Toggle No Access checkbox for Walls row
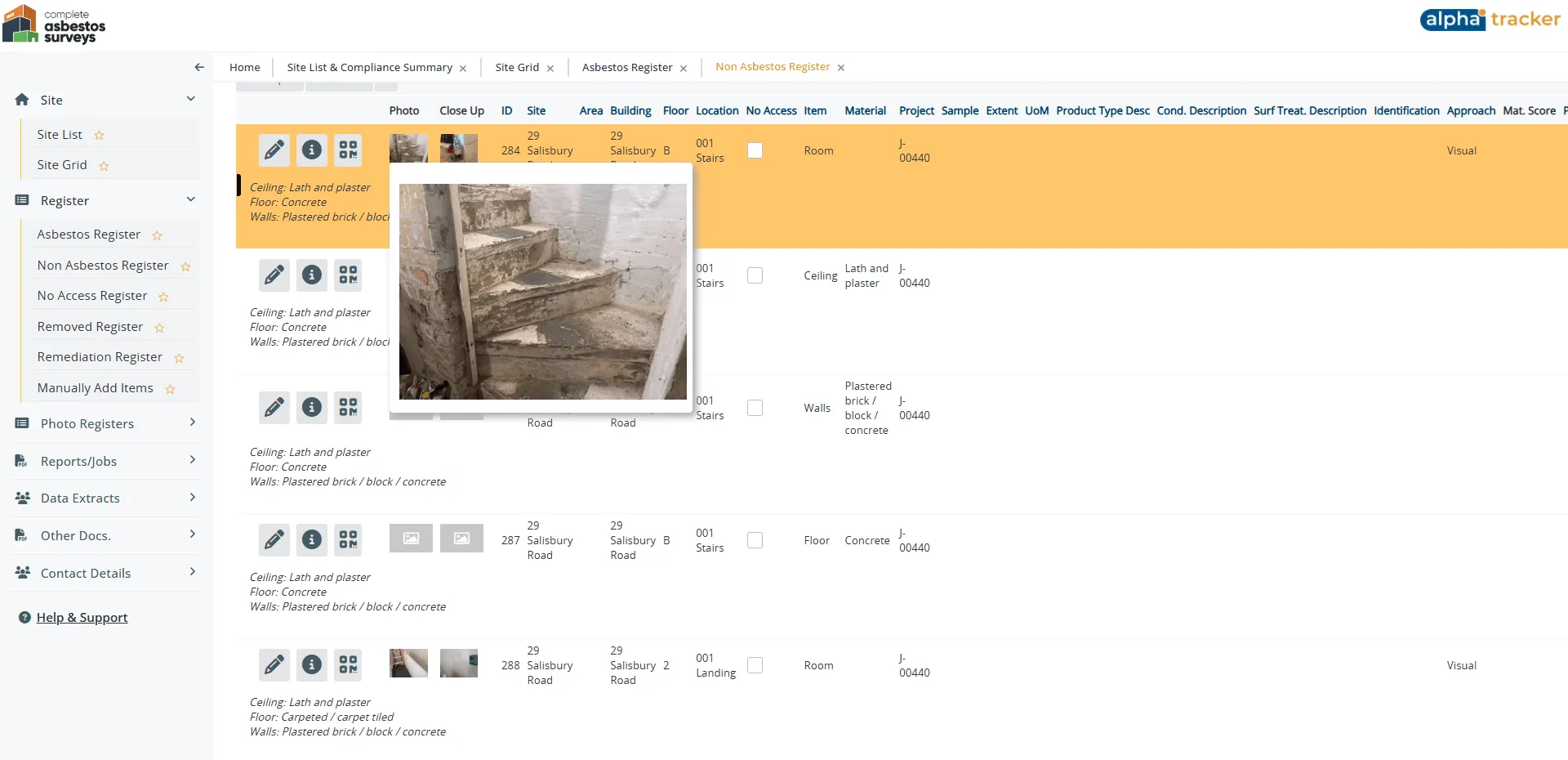The image size is (1568, 760). (755, 408)
